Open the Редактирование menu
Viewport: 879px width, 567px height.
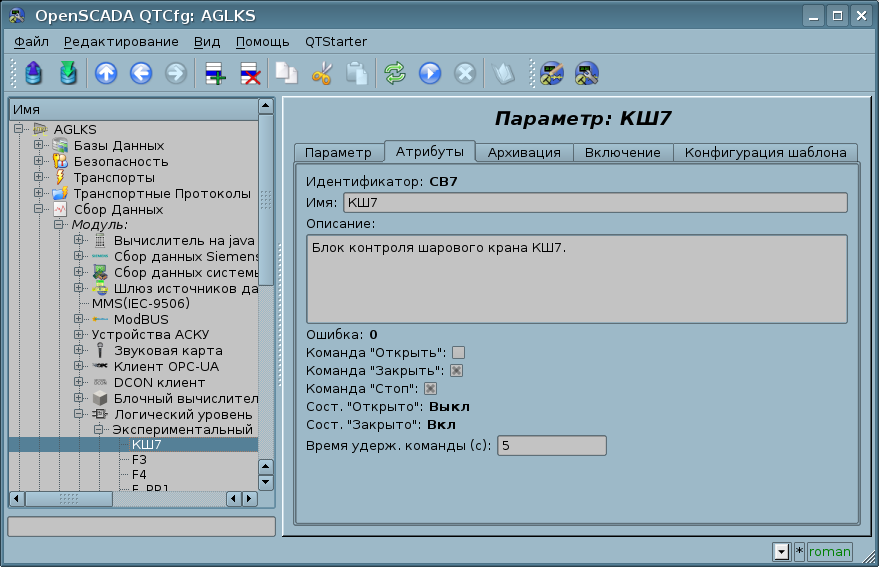point(121,41)
